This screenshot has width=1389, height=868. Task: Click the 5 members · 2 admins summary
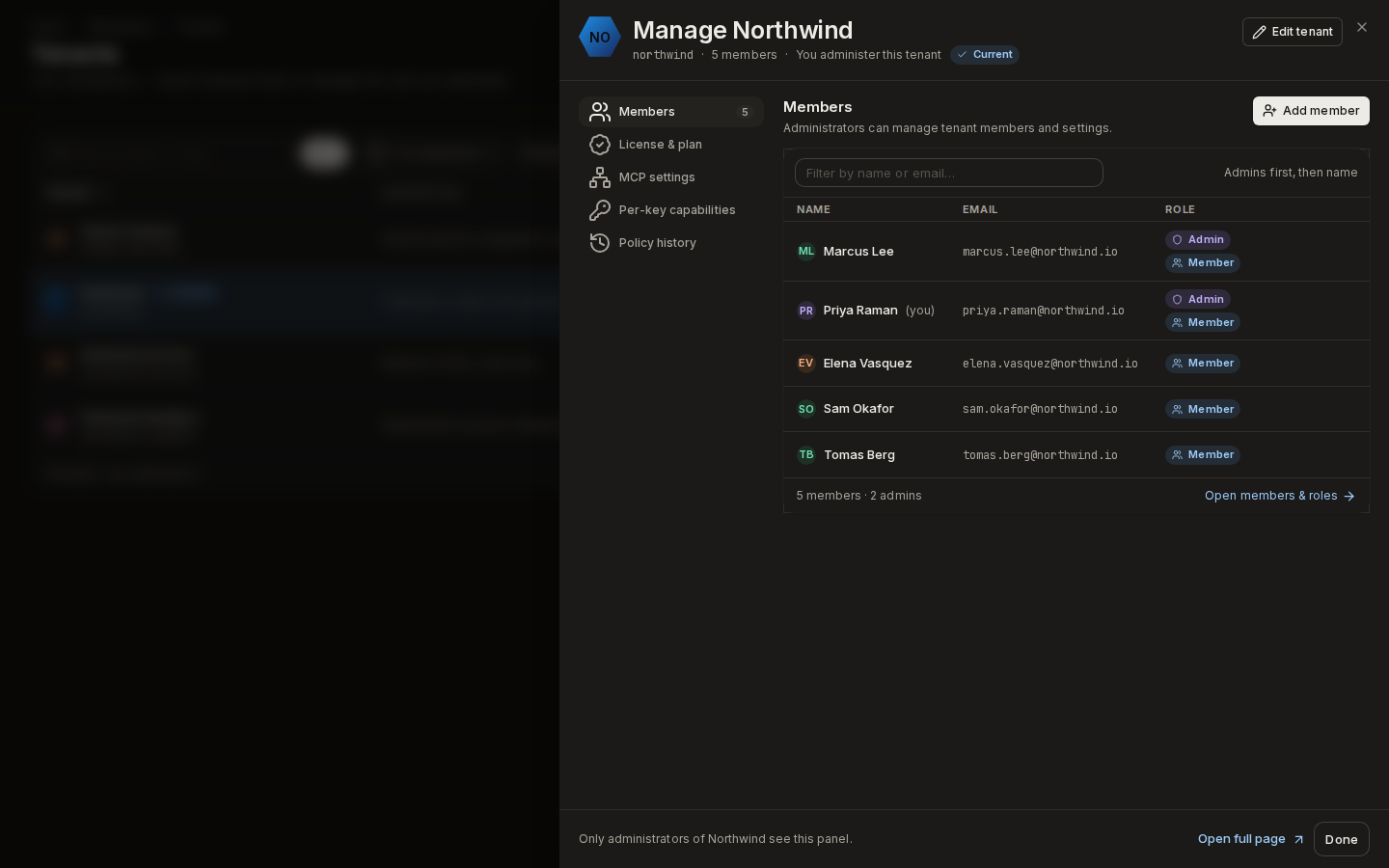(859, 496)
